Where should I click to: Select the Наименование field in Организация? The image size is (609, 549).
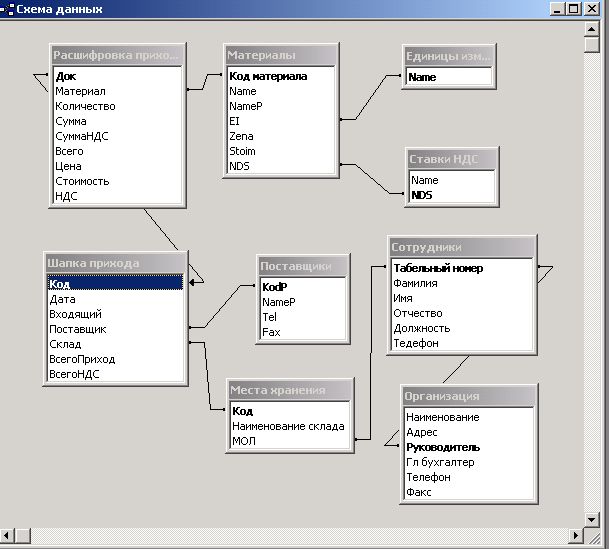(469, 417)
